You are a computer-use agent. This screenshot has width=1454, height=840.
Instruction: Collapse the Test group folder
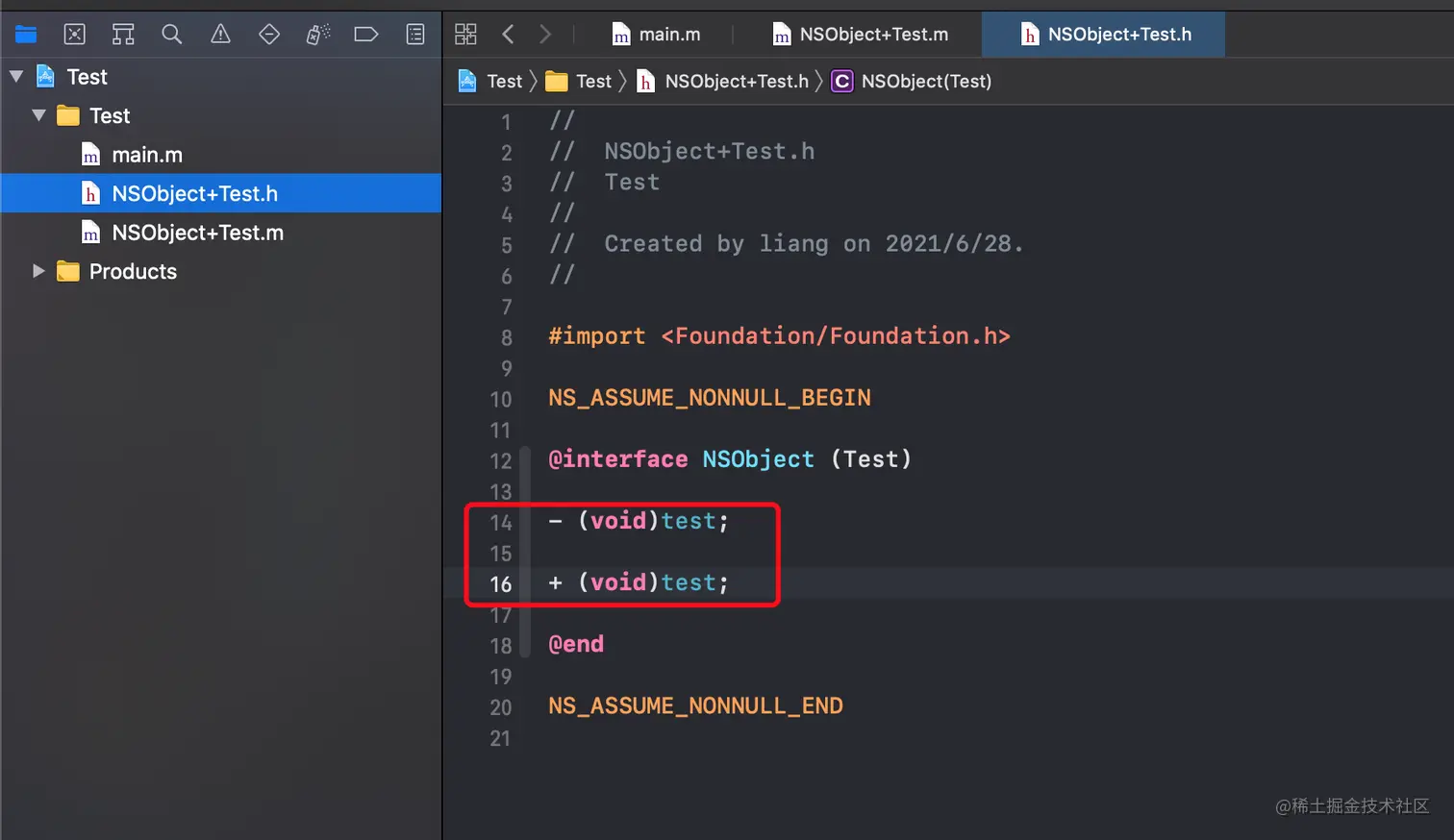click(x=39, y=115)
